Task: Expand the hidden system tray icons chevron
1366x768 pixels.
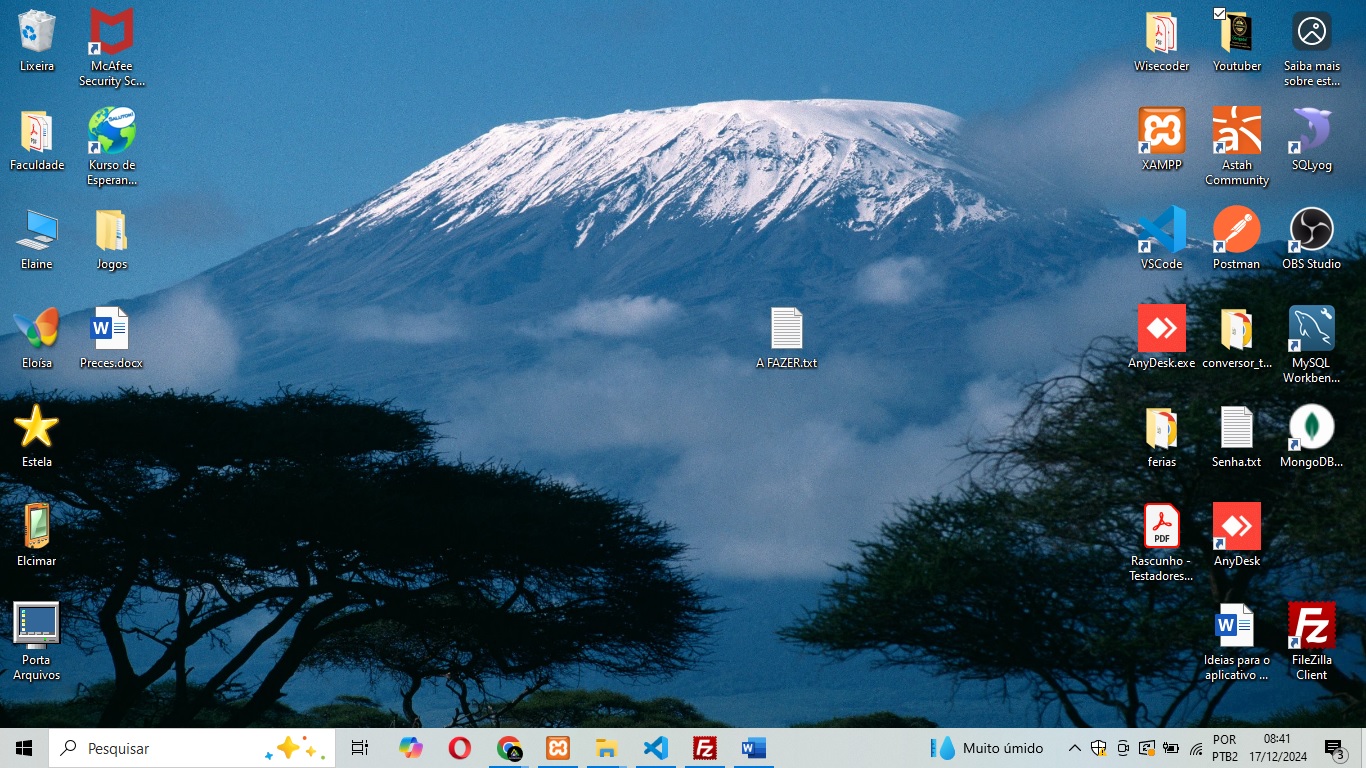Action: point(1074,748)
